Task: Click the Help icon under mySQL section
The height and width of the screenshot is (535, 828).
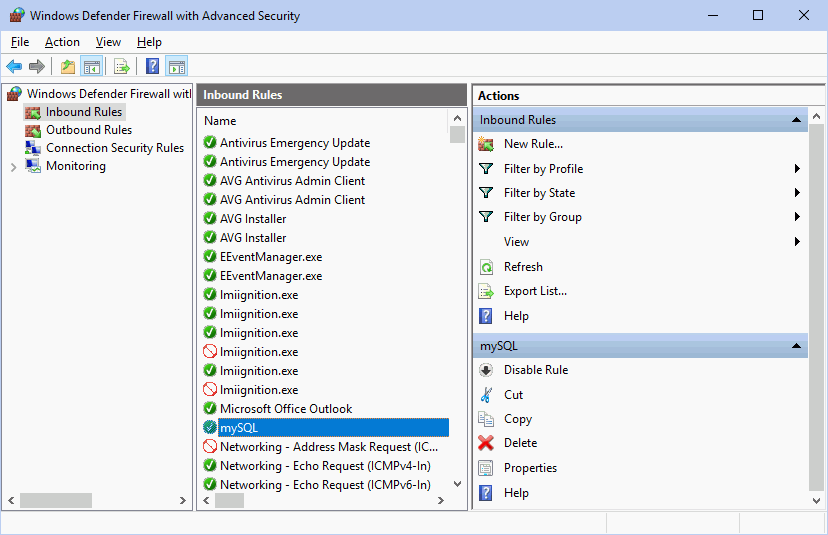Action: [x=485, y=493]
